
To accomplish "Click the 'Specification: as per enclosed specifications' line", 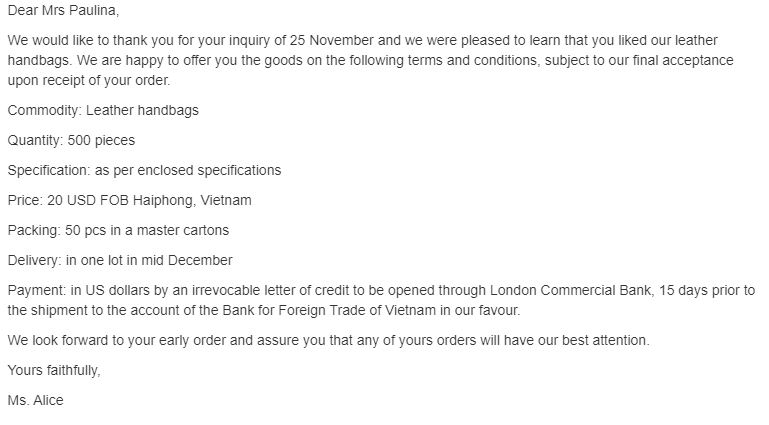I will pos(144,170).
